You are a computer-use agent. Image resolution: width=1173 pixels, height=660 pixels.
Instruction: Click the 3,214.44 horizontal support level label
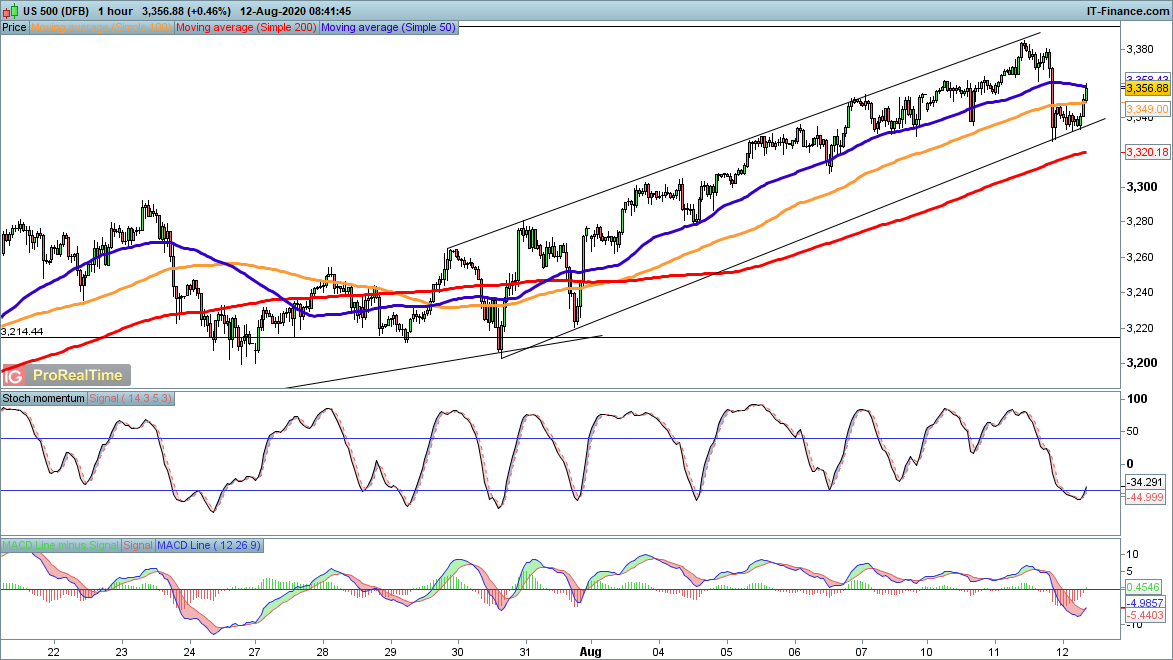point(21,330)
